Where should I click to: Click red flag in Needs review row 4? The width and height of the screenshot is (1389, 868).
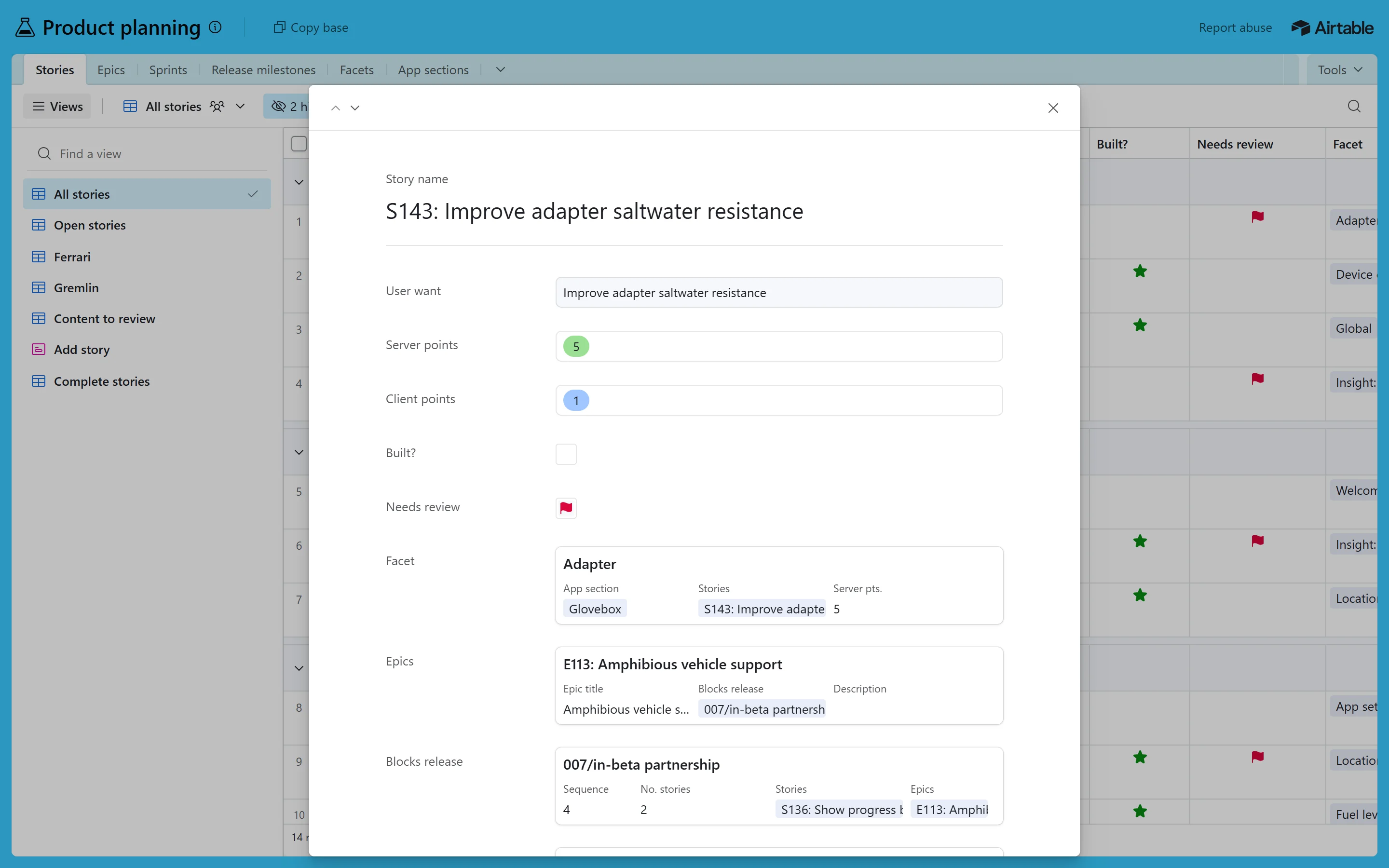1257,379
